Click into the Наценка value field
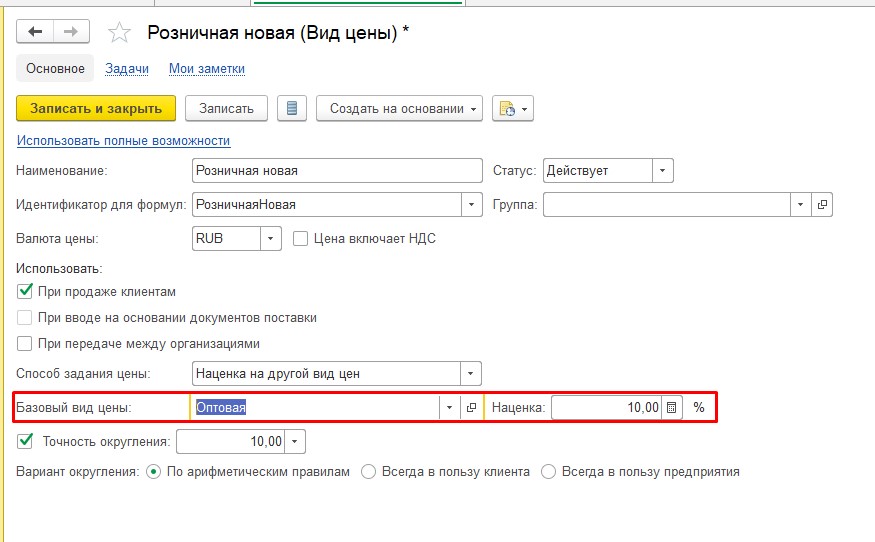 [606, 407]
